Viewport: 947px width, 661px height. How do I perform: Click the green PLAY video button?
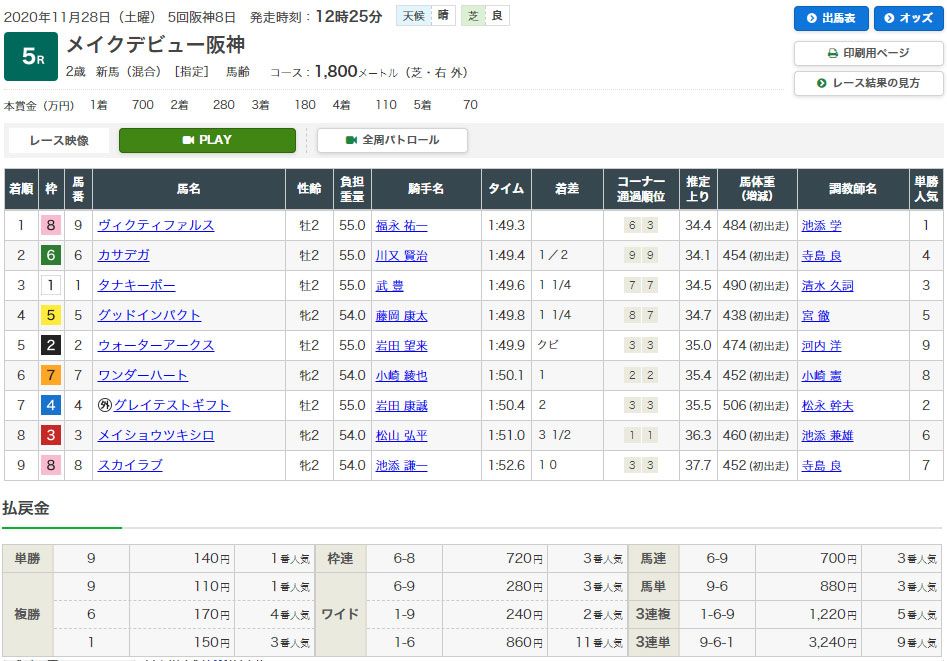pyautogui.click(x=207, y=141)
